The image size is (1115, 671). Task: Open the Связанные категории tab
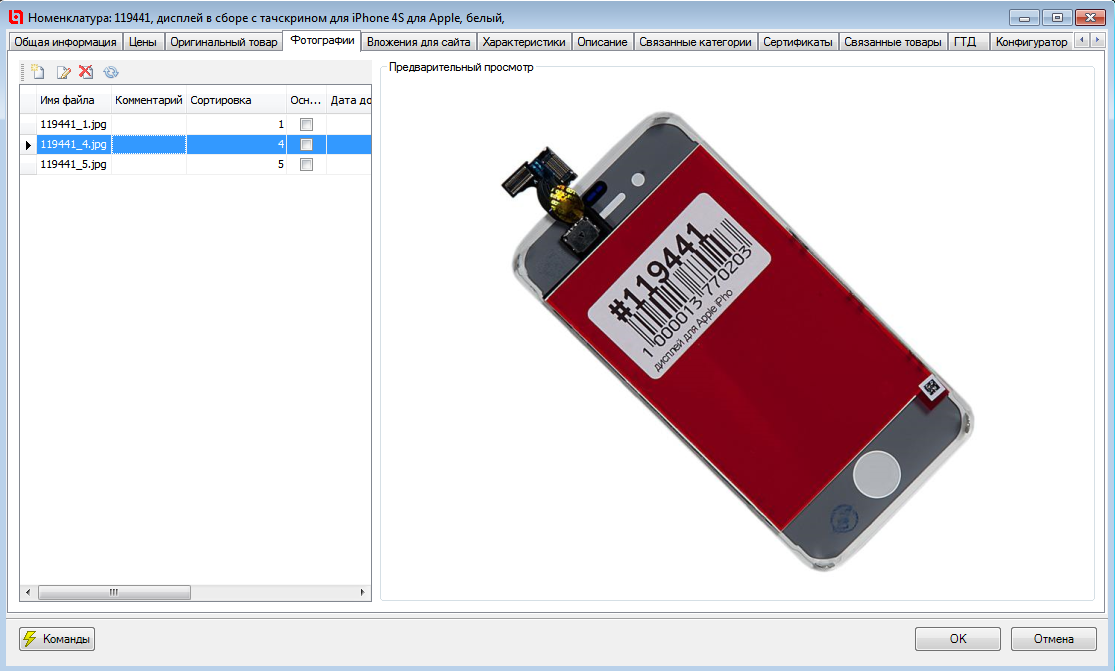pyautogui.click(x=695, y=42)
